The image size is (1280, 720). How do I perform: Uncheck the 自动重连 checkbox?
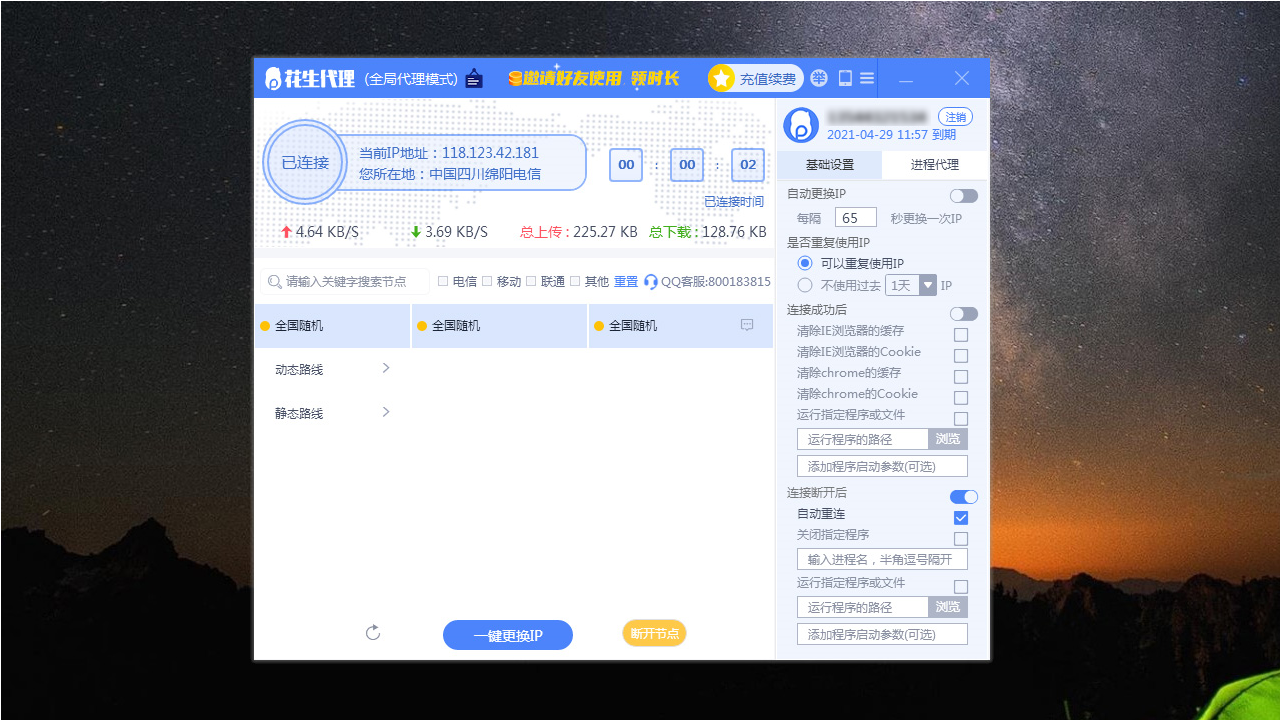961,518
